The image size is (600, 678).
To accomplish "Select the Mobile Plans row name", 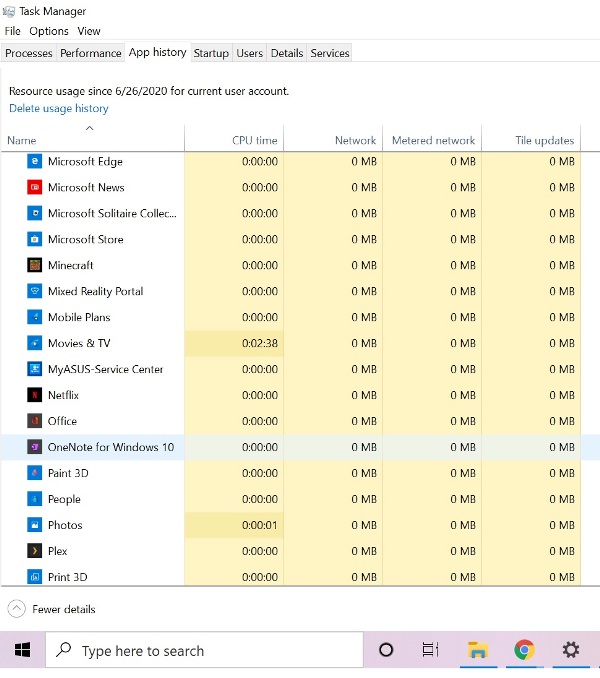I will (79, 317).
